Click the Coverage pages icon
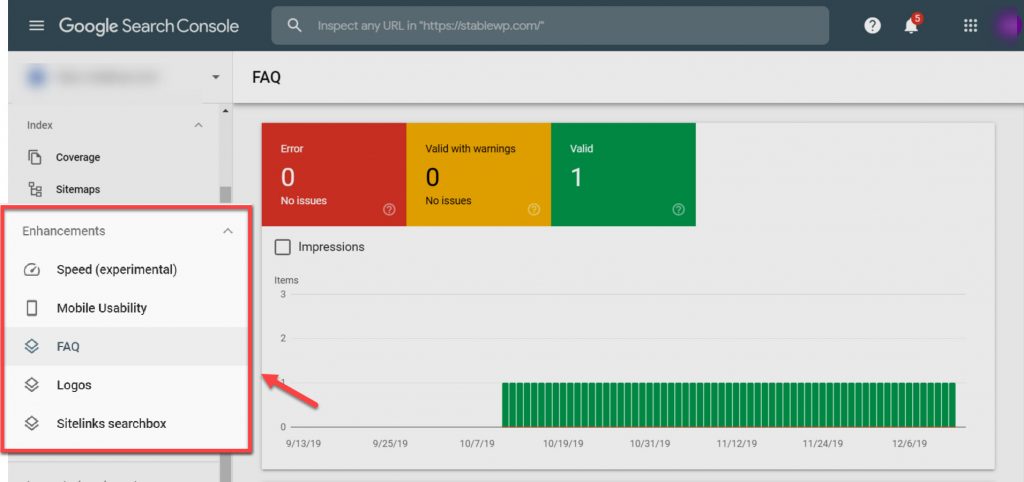Viewport: 1024px width, 482px height. [x=35, y=157]
